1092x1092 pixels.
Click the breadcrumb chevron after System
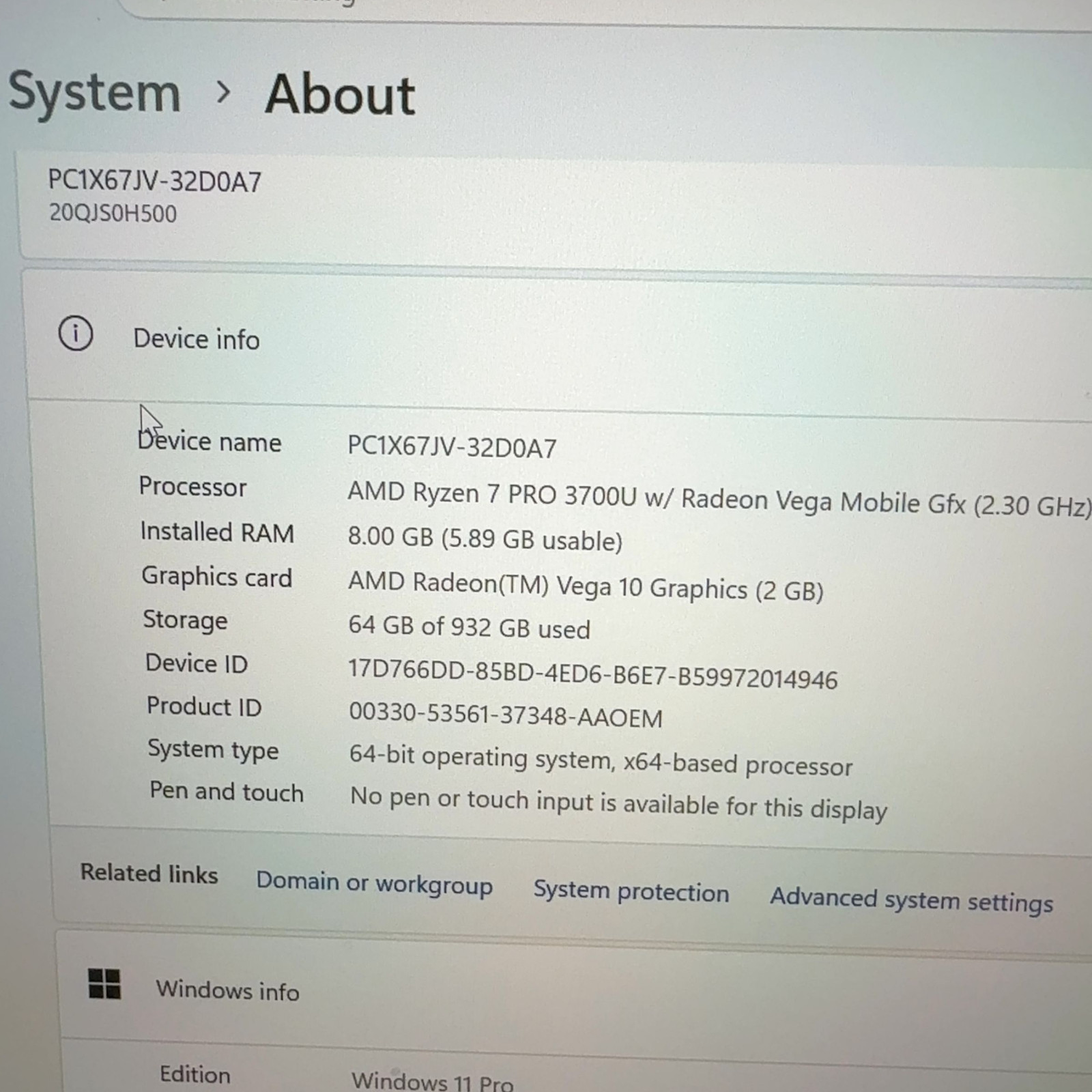click(x=222, y=92)
